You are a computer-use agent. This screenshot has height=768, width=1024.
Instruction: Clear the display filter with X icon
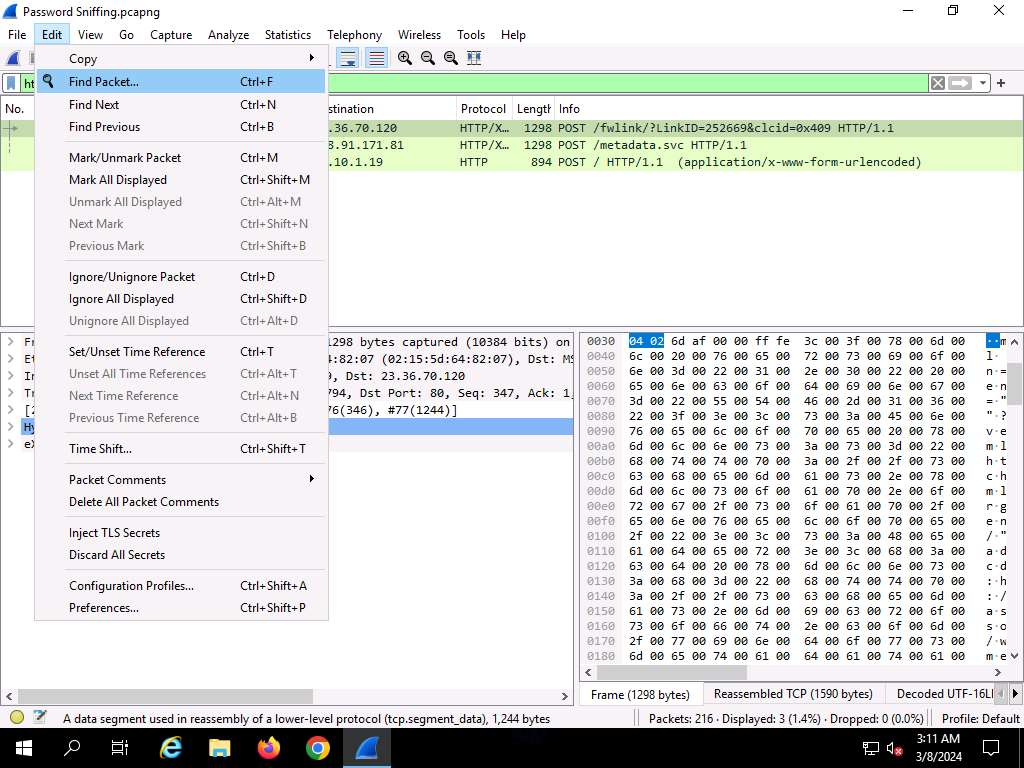pos(937,83)
